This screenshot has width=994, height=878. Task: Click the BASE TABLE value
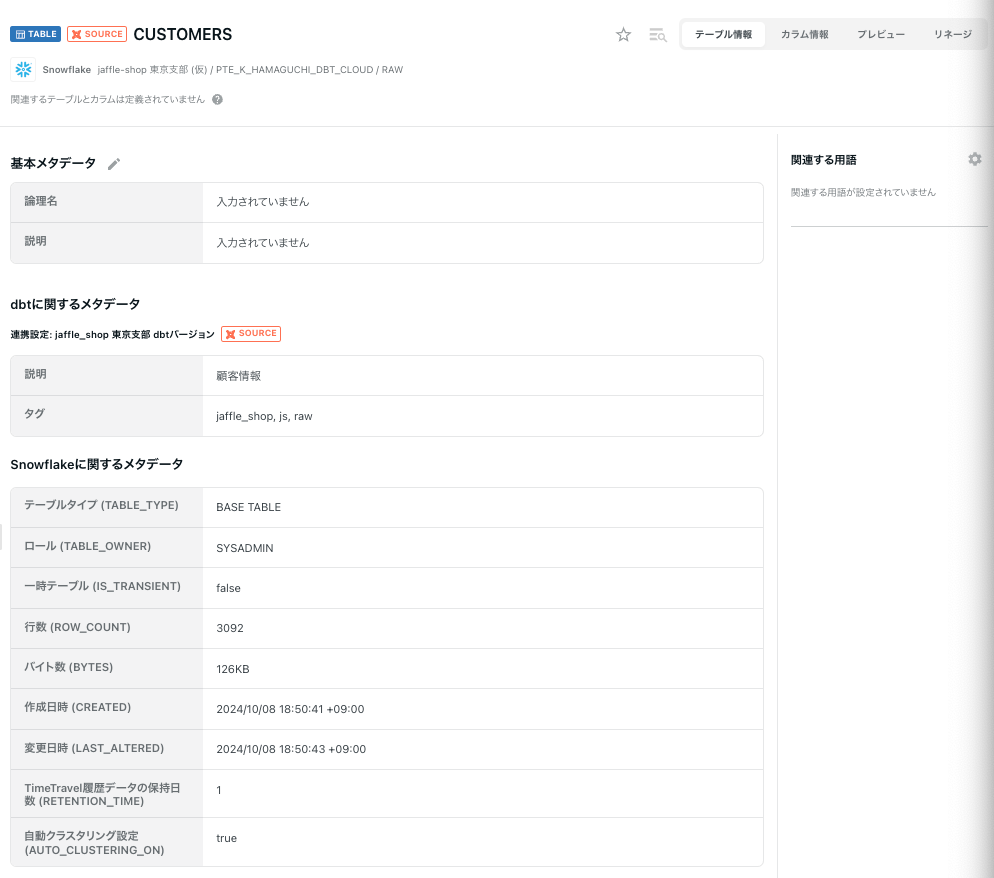[x=248, y=507]
